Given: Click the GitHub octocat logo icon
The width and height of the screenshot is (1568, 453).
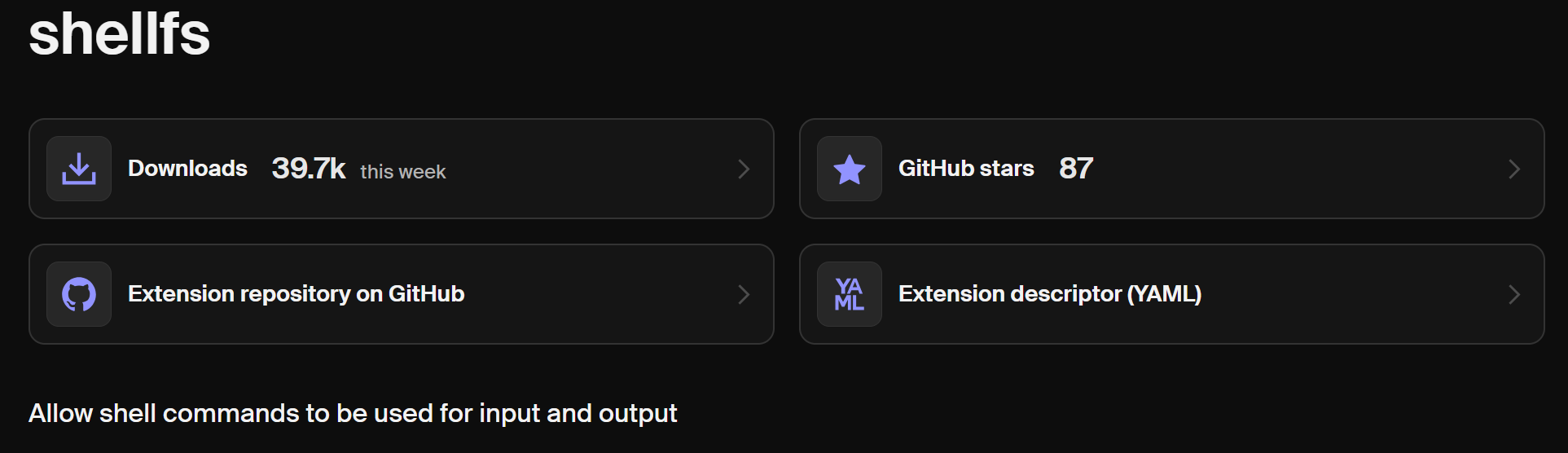Looking at the screenshot, I should click(x=79, y=294).
